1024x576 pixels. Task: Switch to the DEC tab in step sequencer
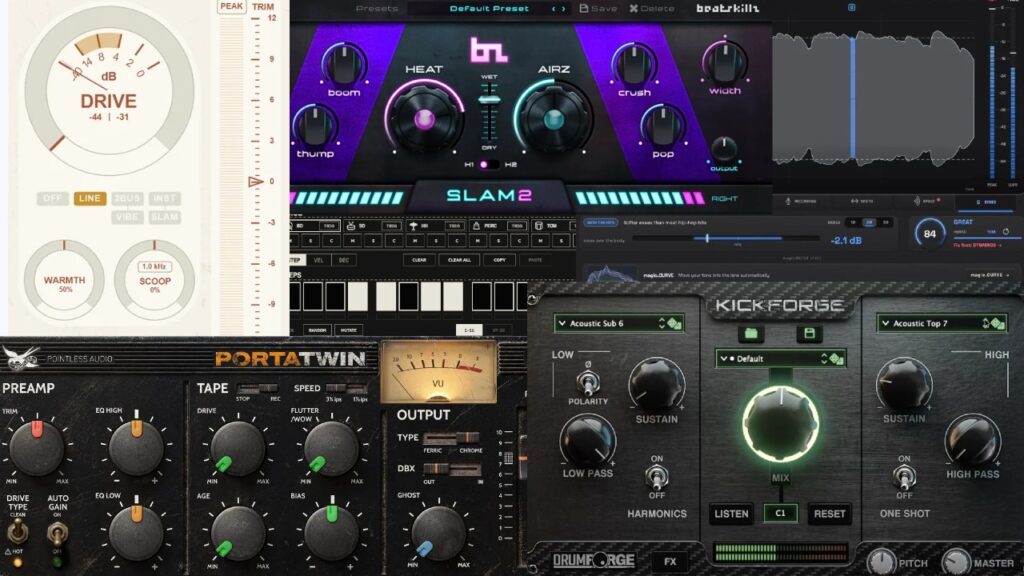click(344, 260)
